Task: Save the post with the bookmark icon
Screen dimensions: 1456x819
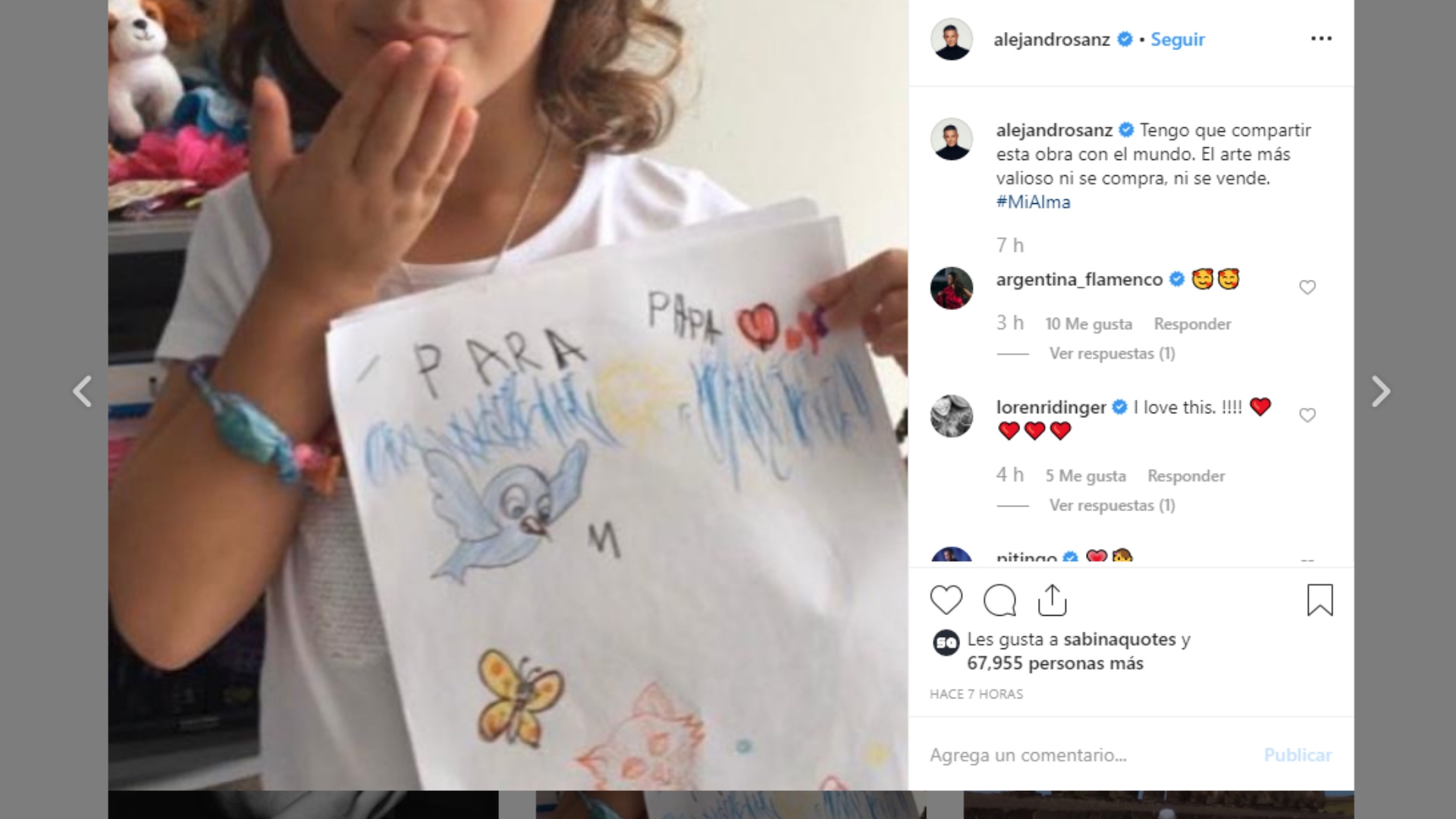Action: click(x=1319, y=600)
